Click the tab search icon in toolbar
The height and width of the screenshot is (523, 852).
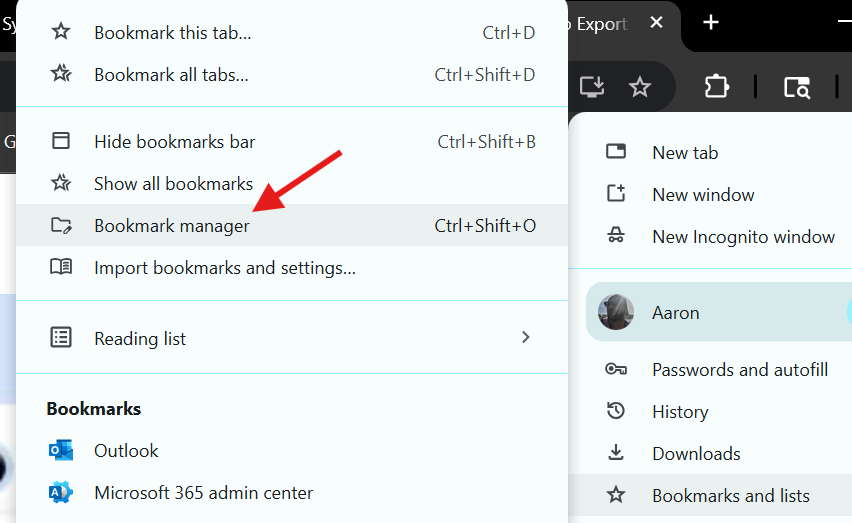point(796,88)
